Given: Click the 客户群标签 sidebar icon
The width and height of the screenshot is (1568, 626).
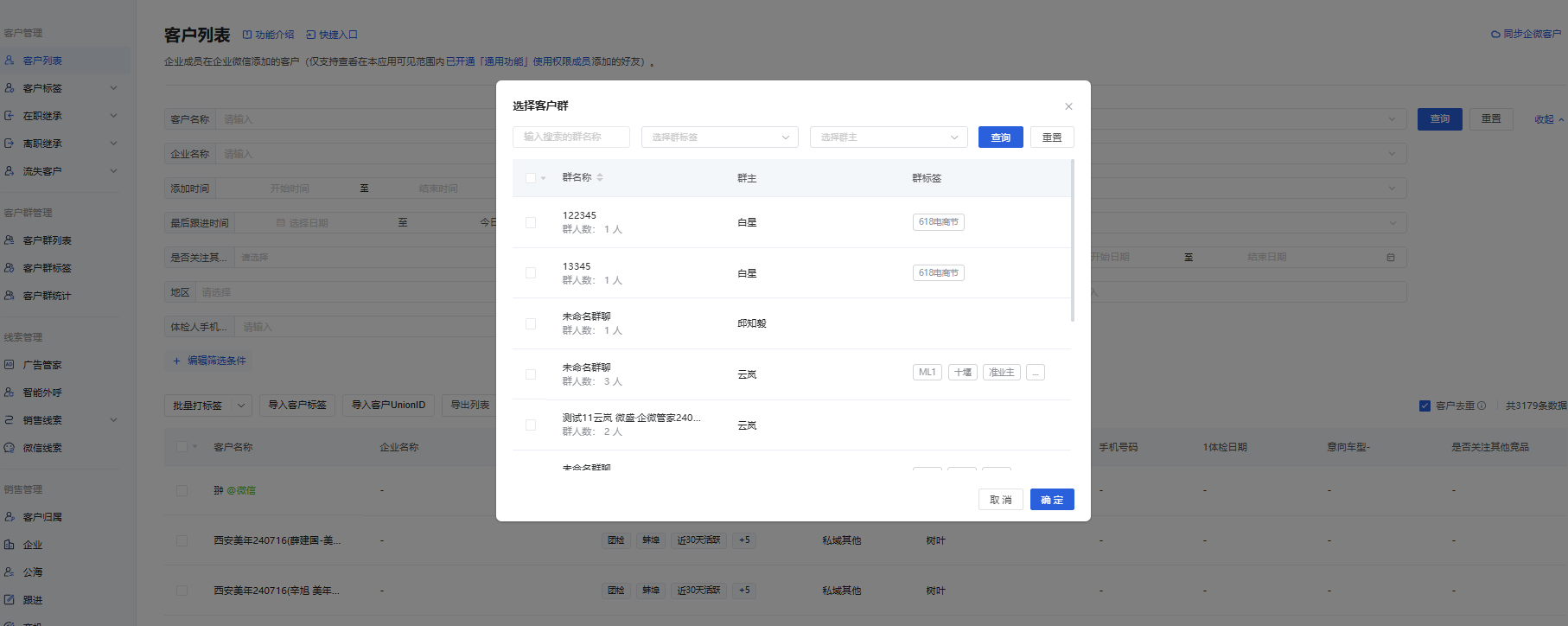Looking at the screenshot, I should pyautogui.click(x=10, y=268).
